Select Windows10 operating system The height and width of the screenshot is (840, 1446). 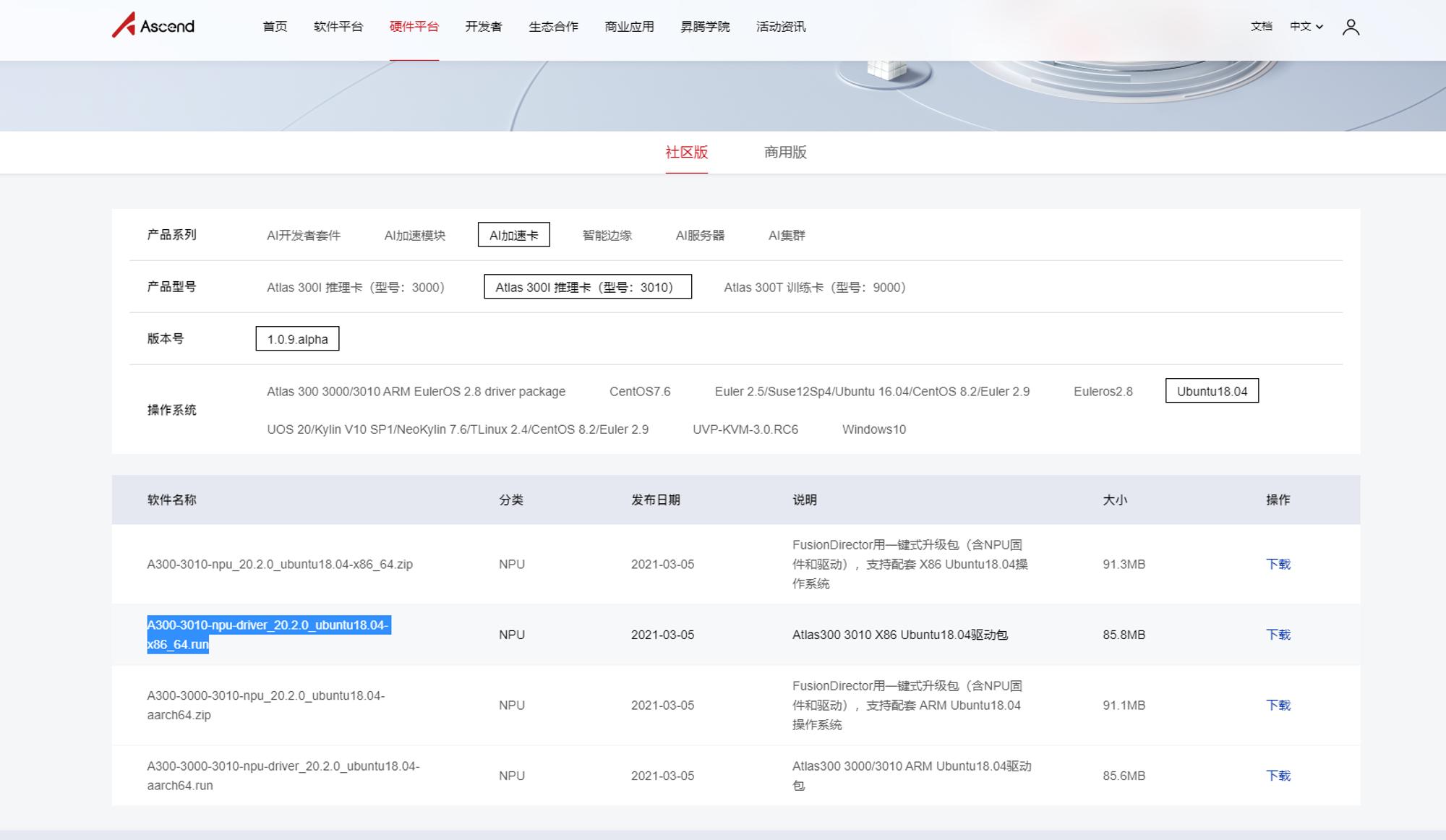874,429
